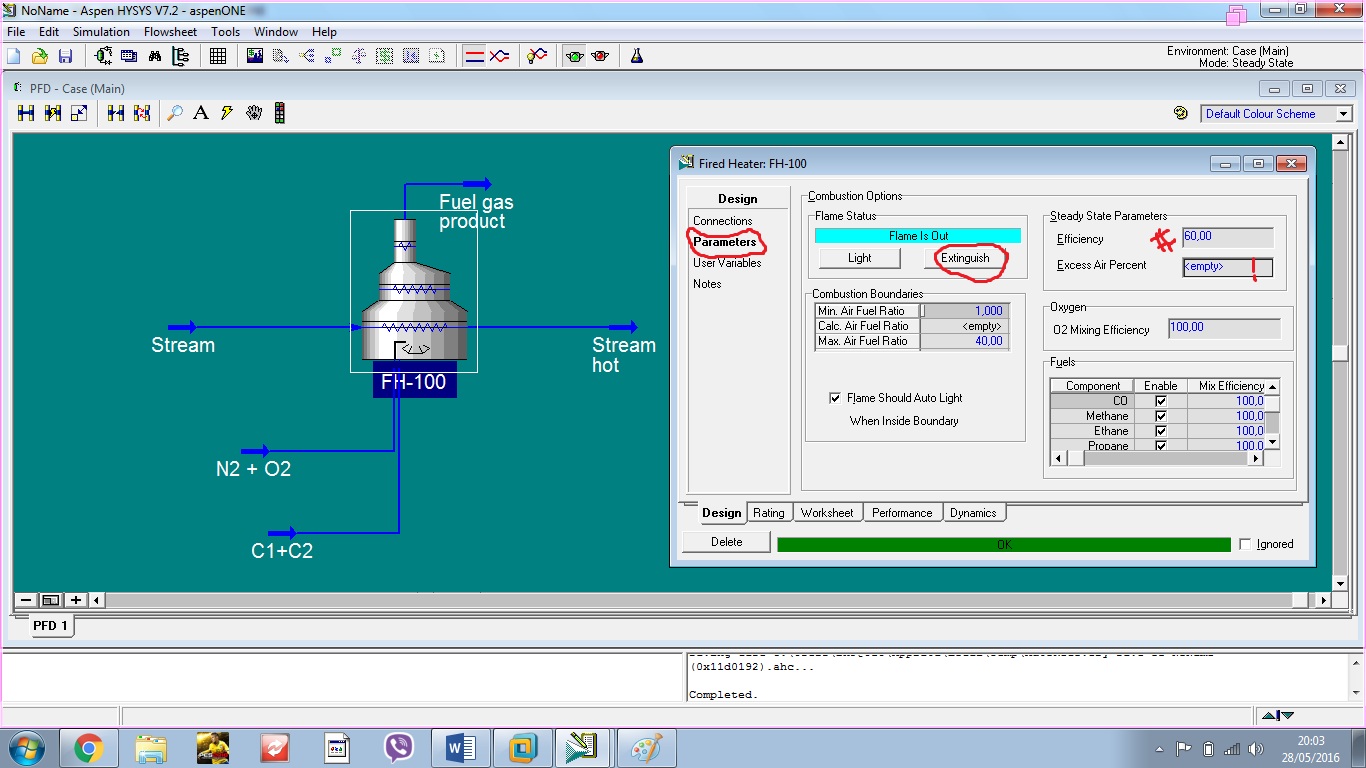The height and width of the screenshot is (768, 1366).
Task: Click the binoculars icon in the main toolbar
Action: pos(155,56)
